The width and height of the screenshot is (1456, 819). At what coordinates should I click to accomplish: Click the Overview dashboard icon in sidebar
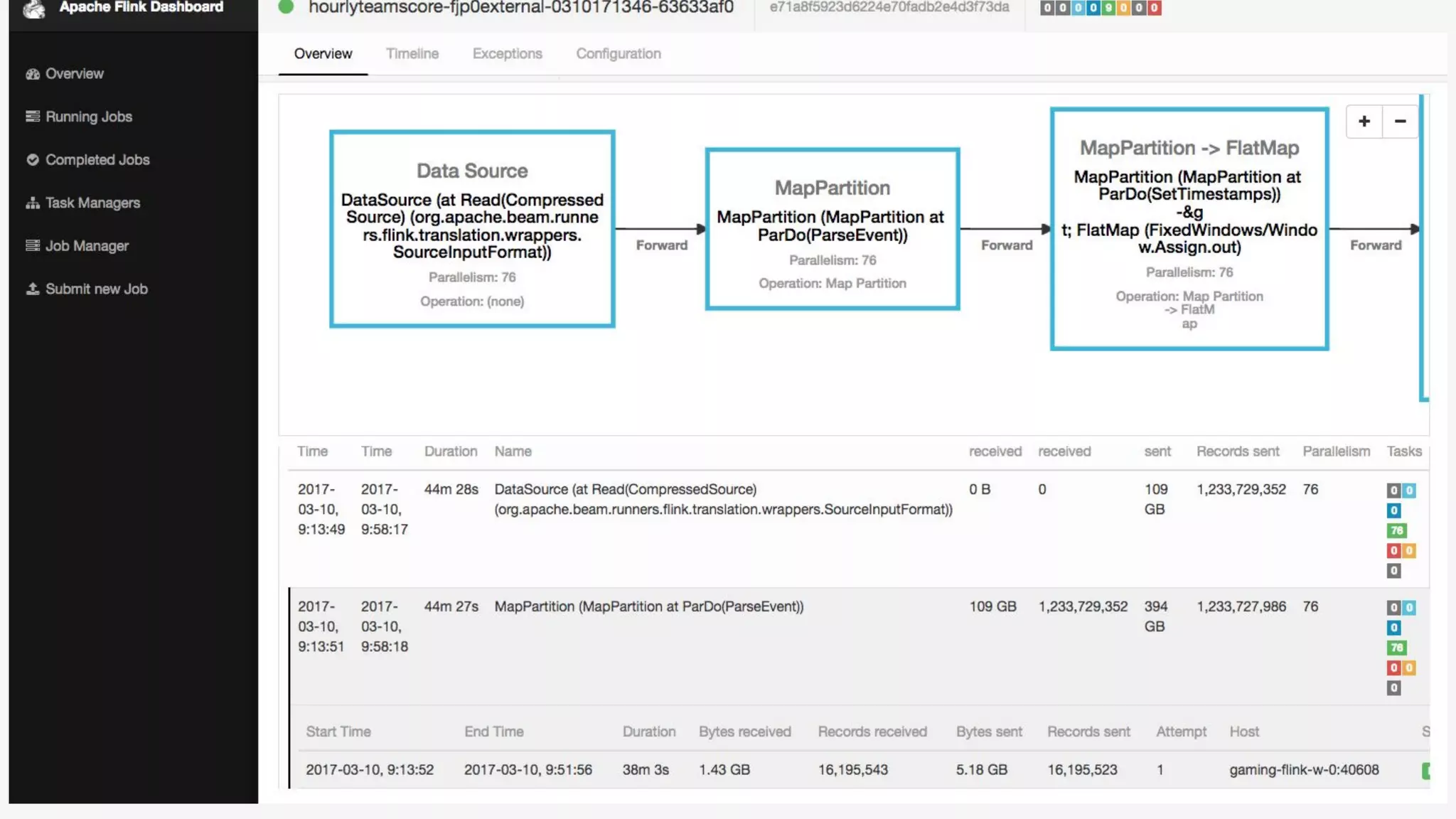click(32, 74)
